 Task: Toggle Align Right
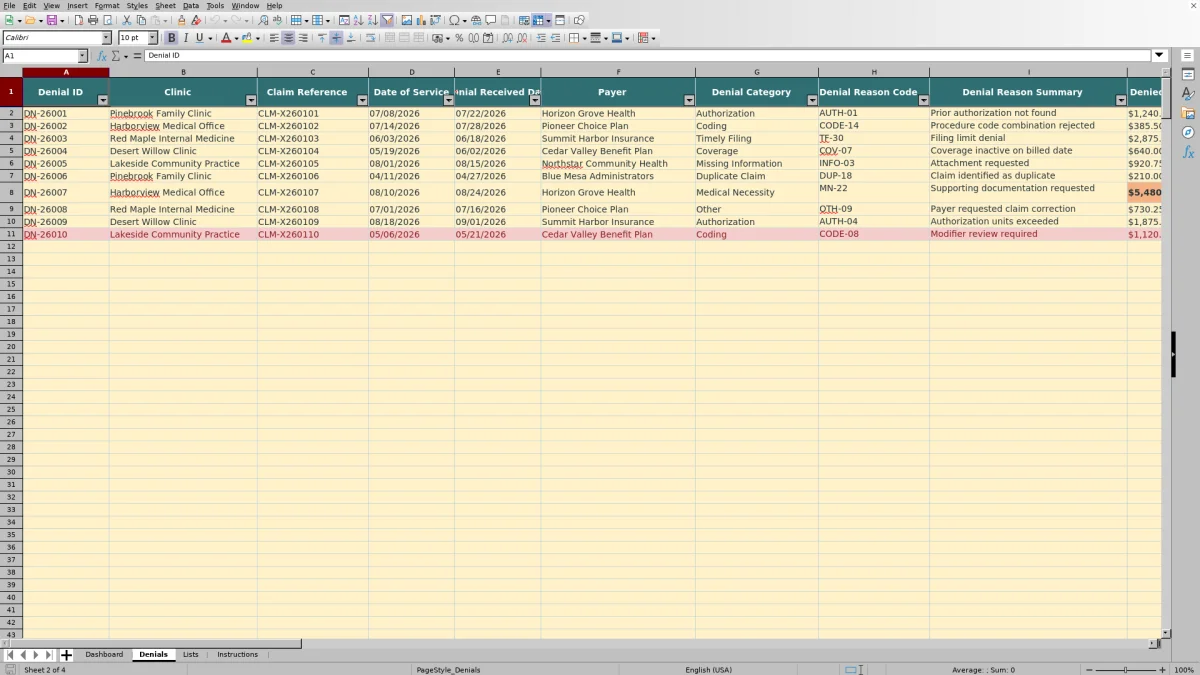(302, 38)
